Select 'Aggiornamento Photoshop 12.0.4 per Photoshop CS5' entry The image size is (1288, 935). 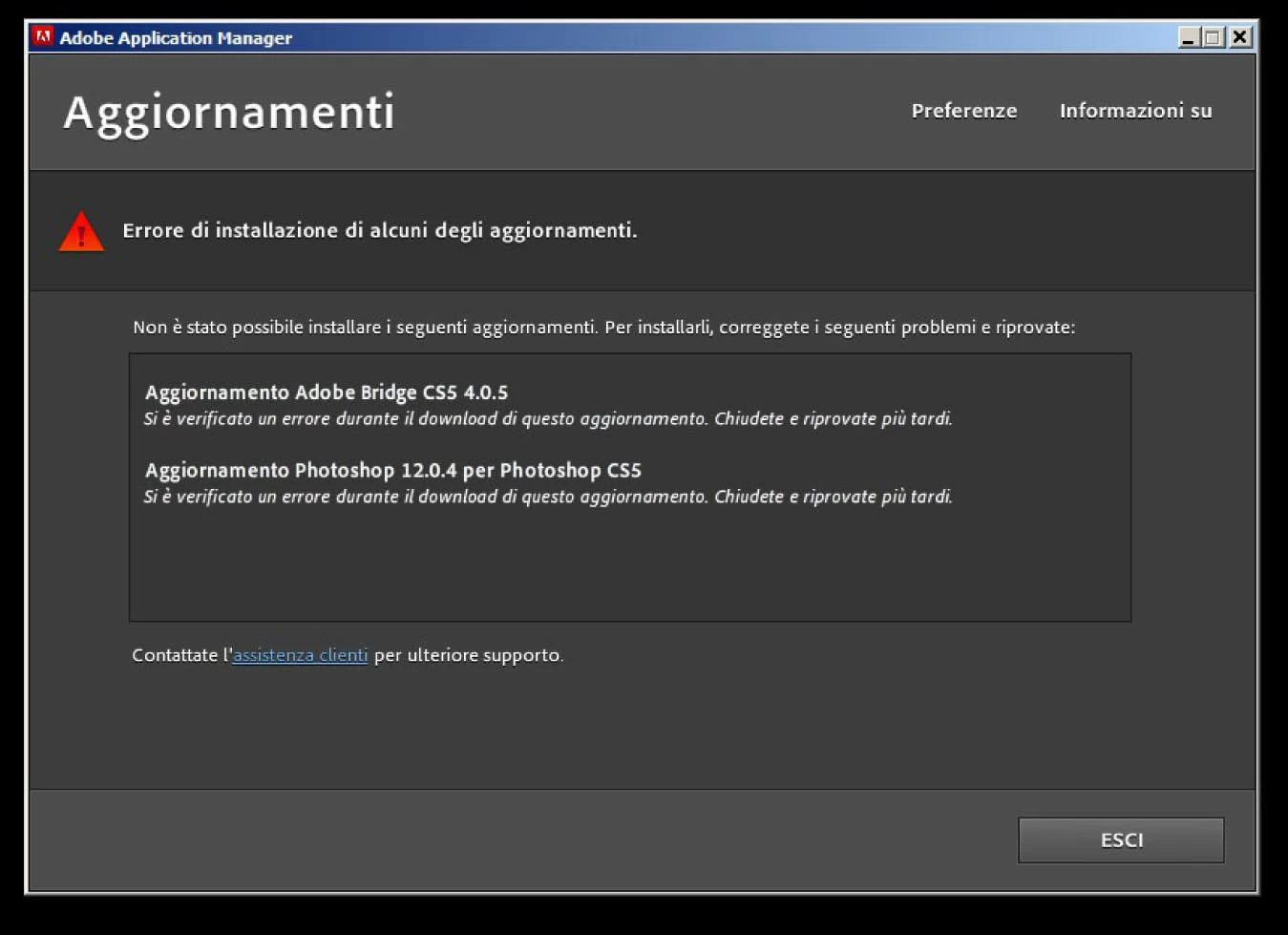click(x=393, y=471)
